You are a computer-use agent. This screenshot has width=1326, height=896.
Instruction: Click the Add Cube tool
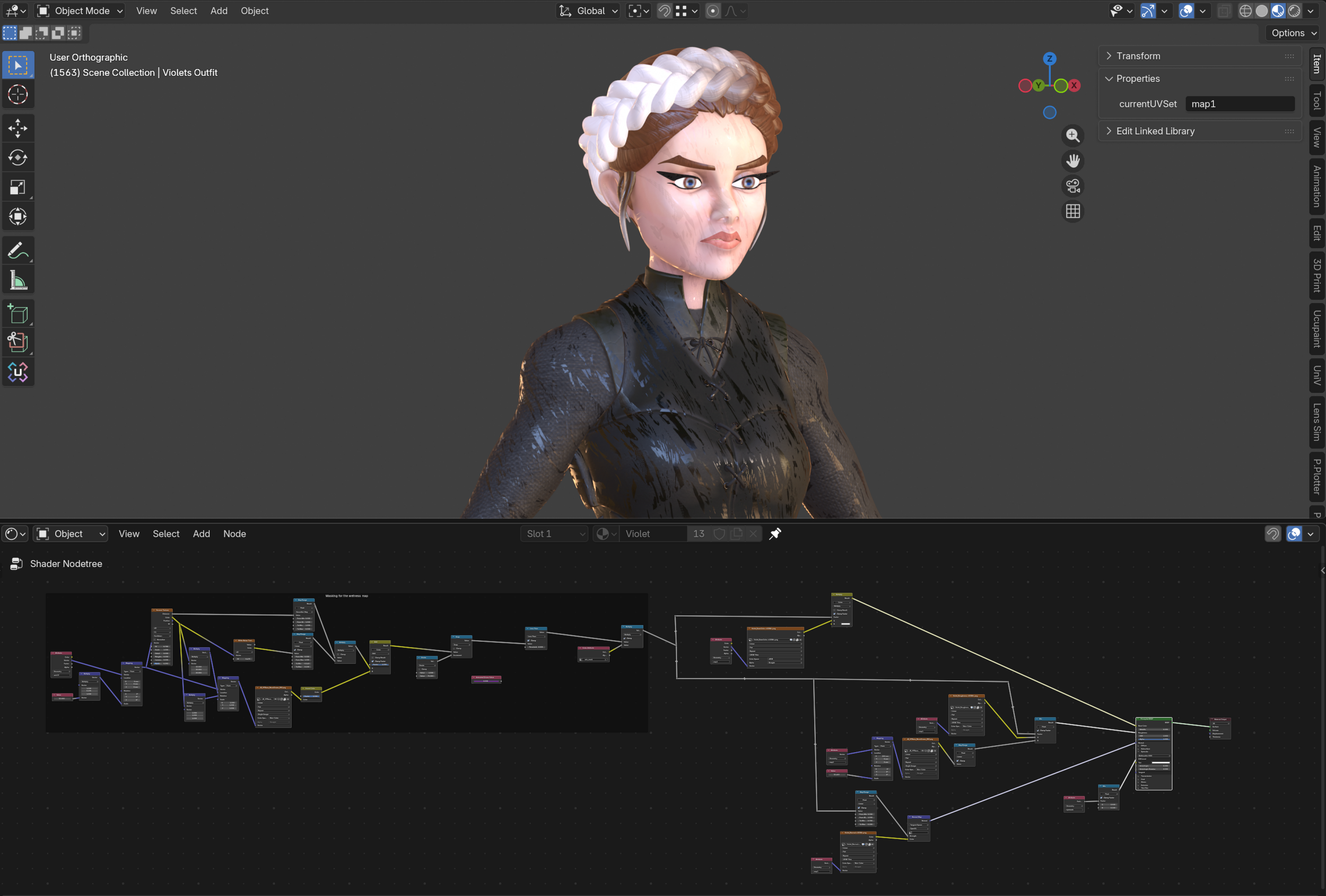point(18,314)
